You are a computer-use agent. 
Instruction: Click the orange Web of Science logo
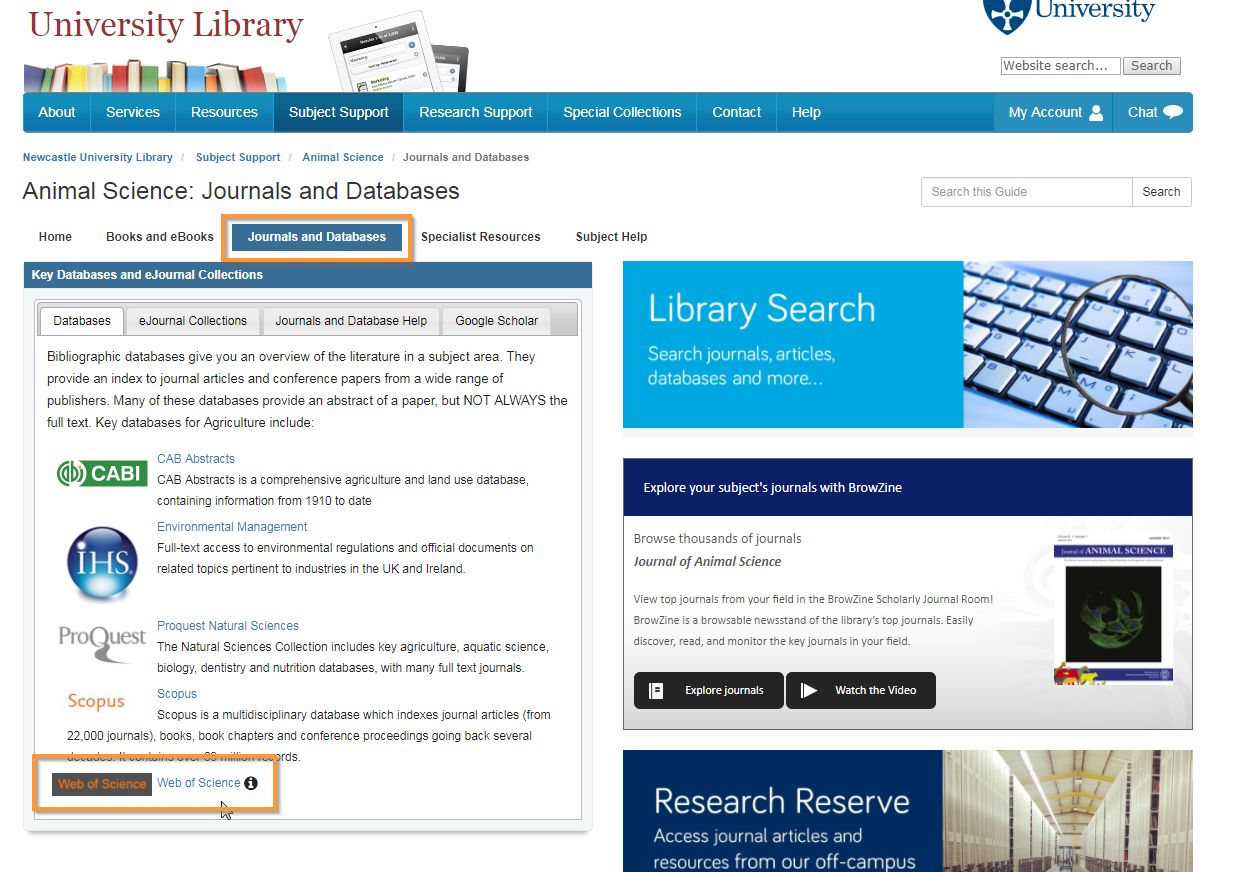tap(102, 784)
